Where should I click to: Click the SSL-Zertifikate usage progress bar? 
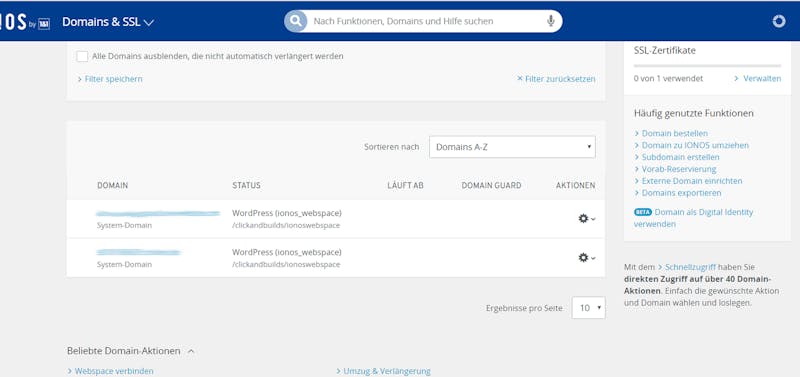(x=707, y=66)
